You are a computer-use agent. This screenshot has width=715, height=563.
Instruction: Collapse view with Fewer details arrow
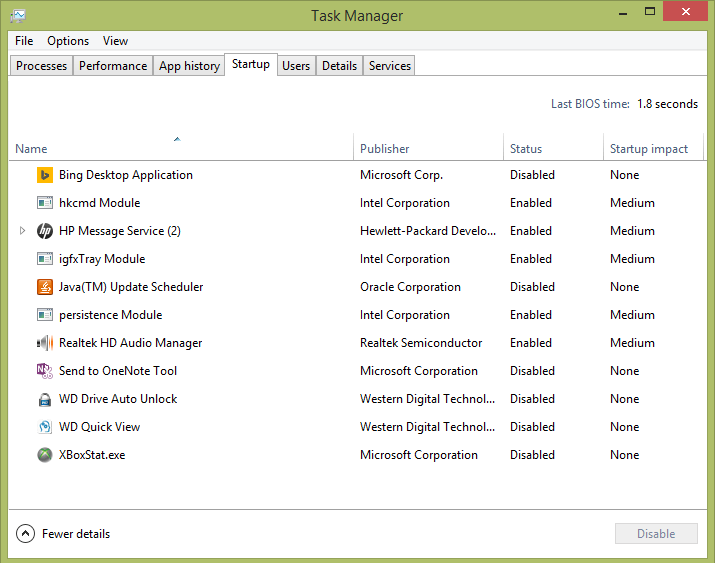click(26, 534)
